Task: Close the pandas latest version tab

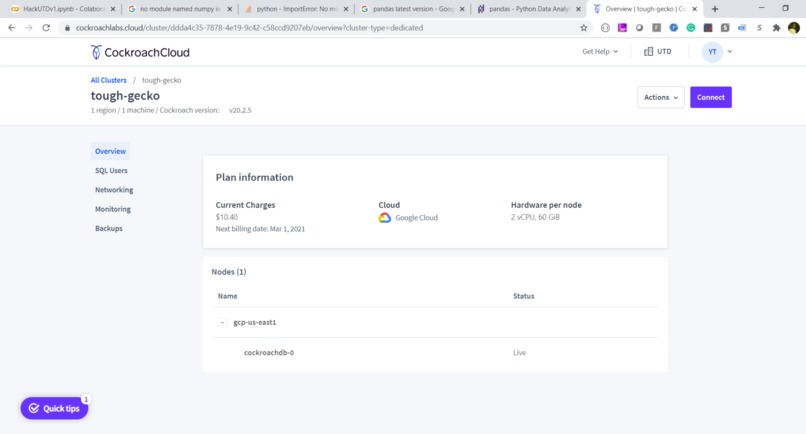Action: click(462, 9)
